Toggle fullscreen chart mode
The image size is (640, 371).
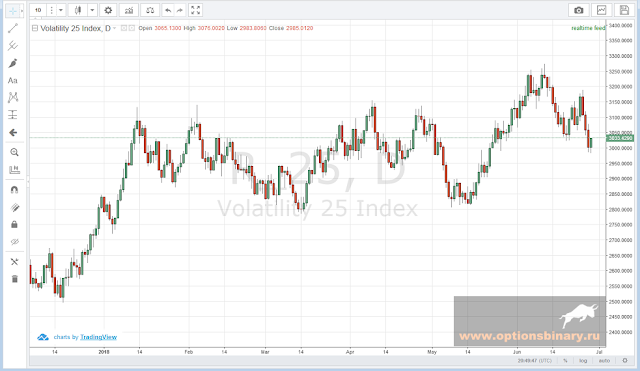[196, 10]
